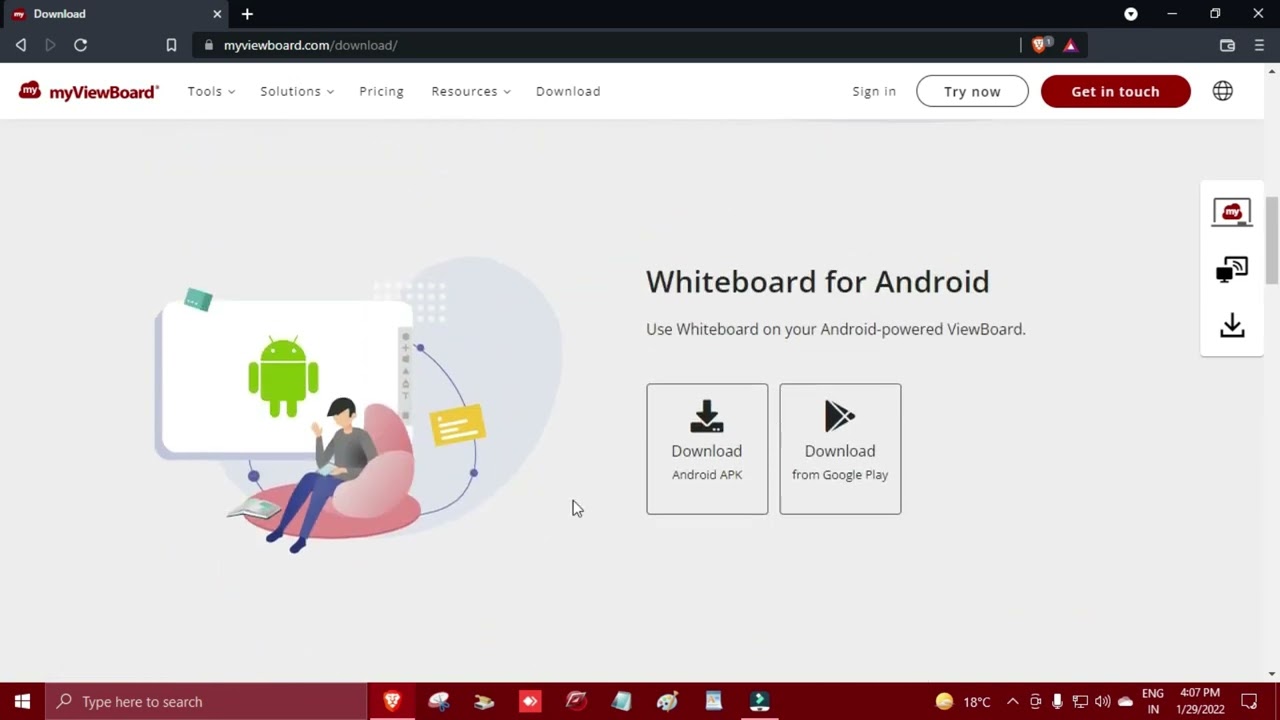Open the Pricing page
Screen dimensions: 1280x720
tap(381, 91)
